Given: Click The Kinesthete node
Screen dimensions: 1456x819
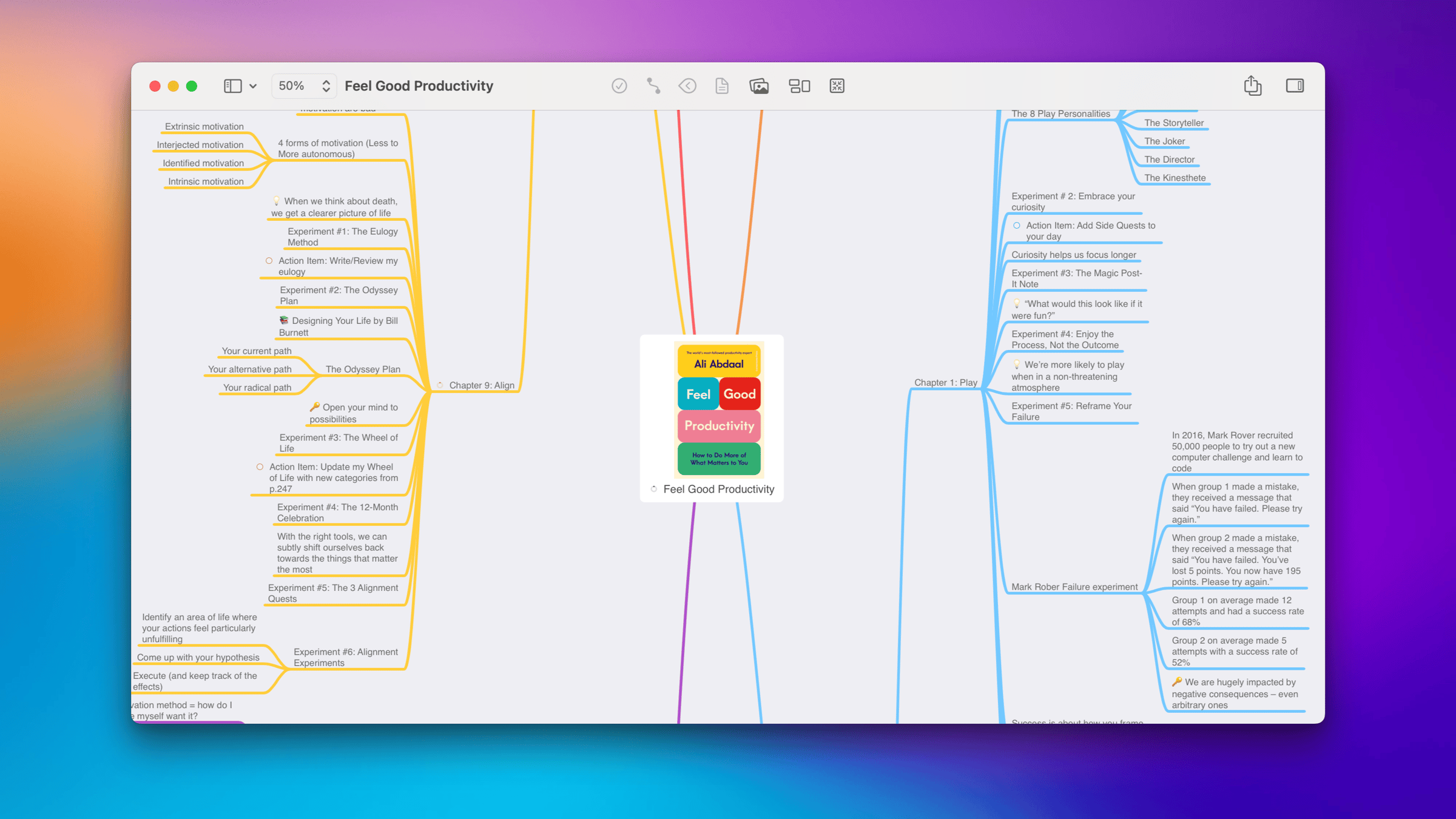Looking at the screenshot, I should coord(1175,178).
